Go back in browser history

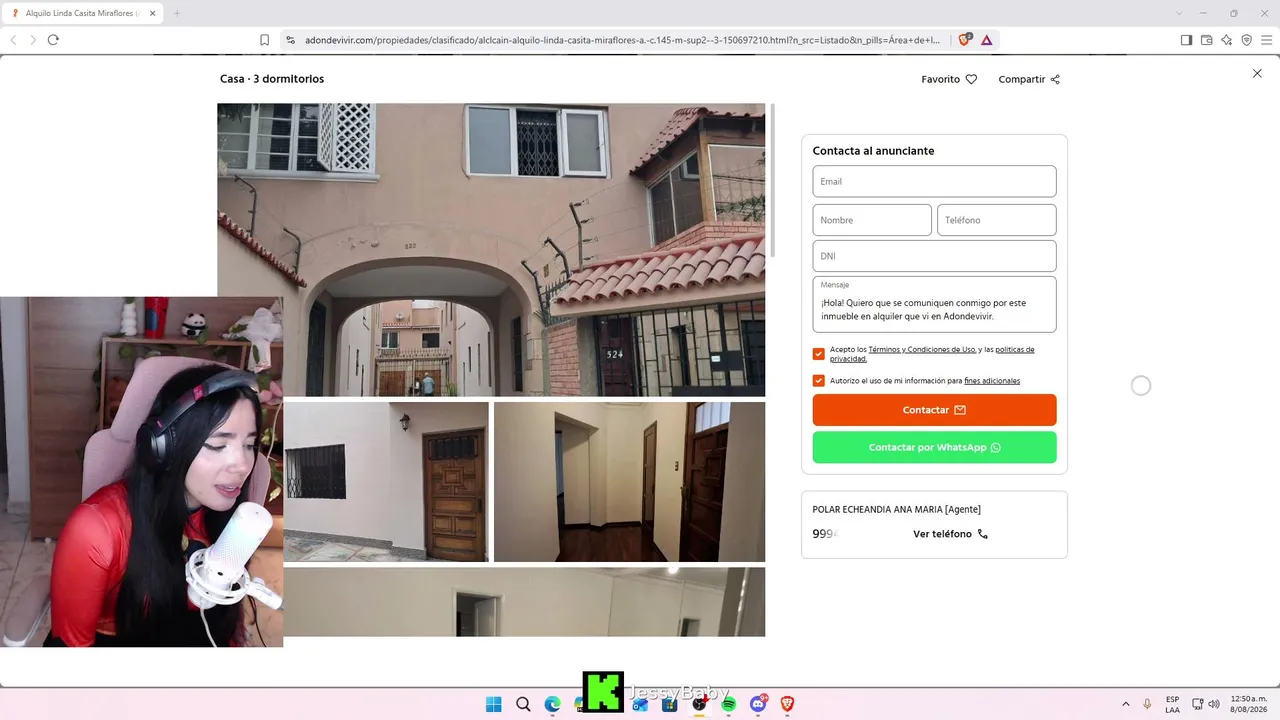tap(13, 40)
